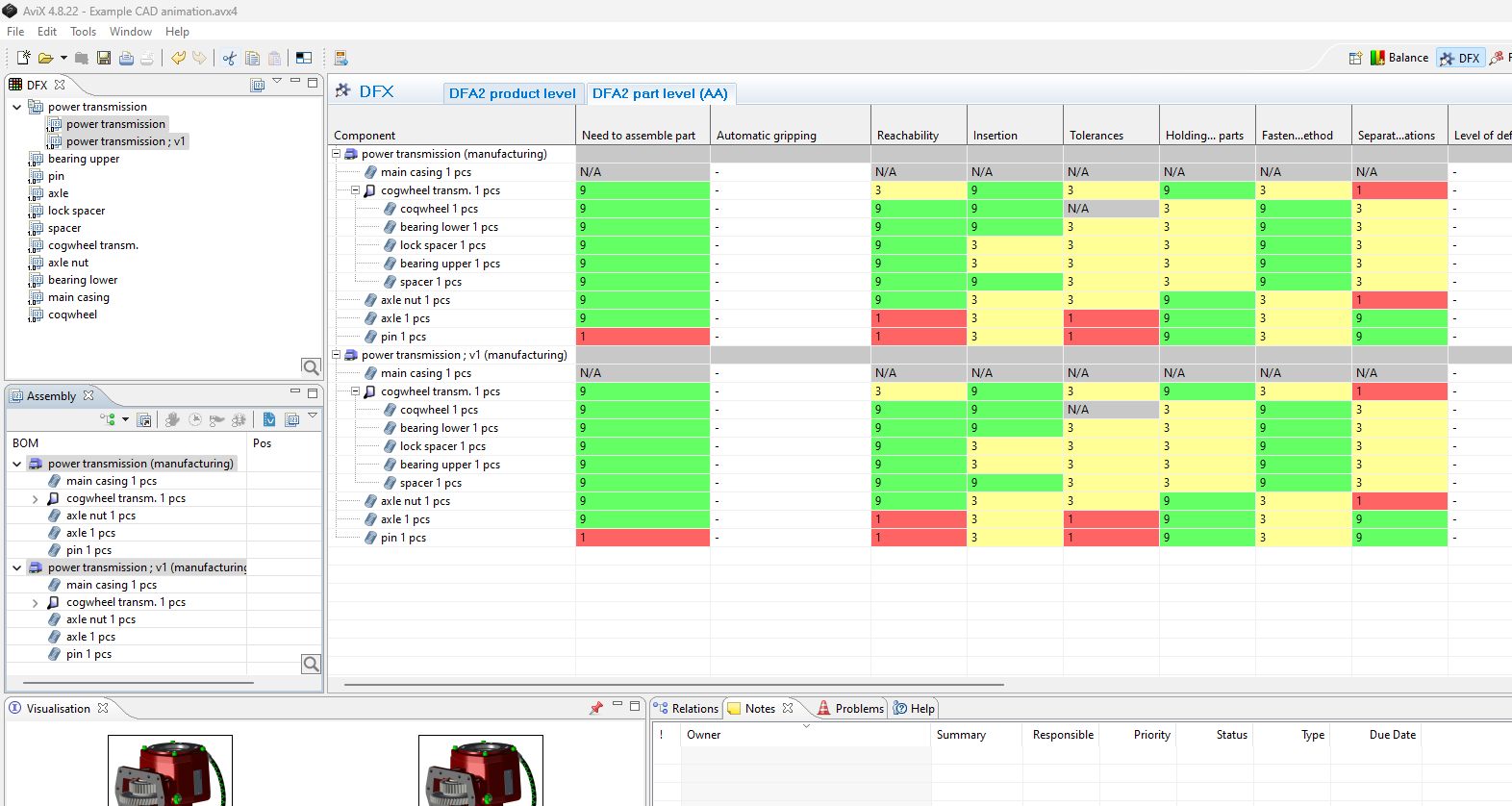The image size is (1512, 806).
Task: Click the New file icon in toolbar
Action: click(x=24, y=58)
